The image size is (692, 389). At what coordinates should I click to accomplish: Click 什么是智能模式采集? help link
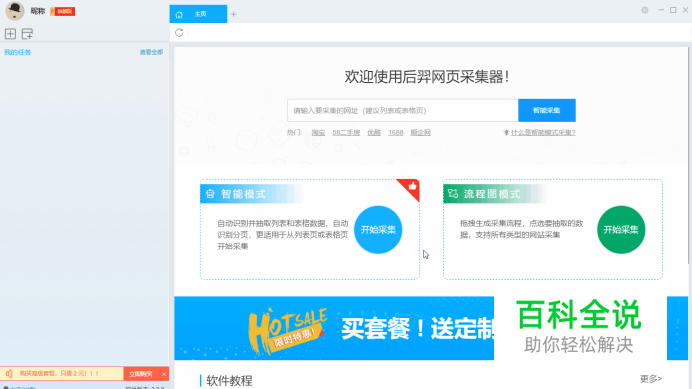[x=543, y=132]
